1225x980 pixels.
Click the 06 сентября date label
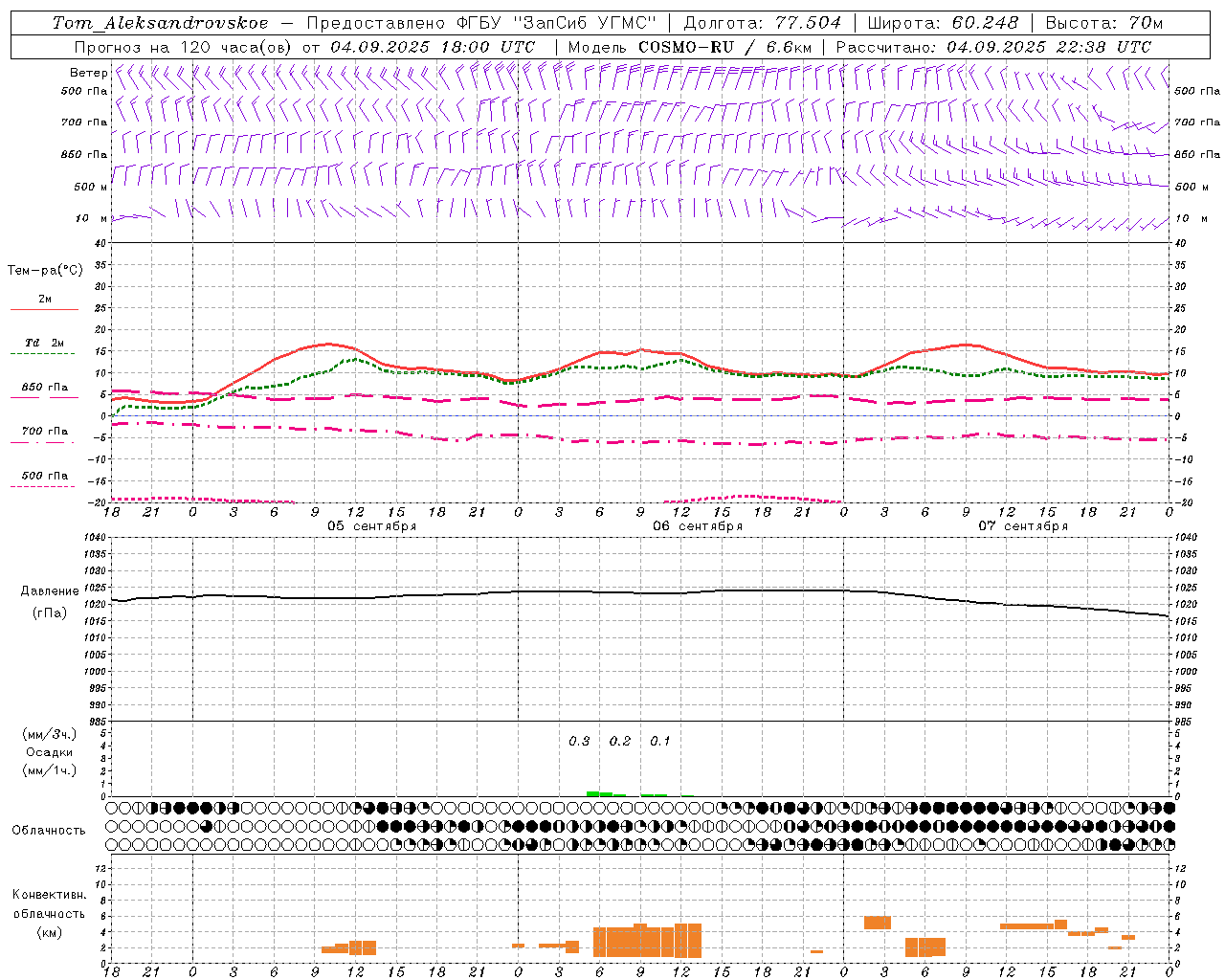698,526
